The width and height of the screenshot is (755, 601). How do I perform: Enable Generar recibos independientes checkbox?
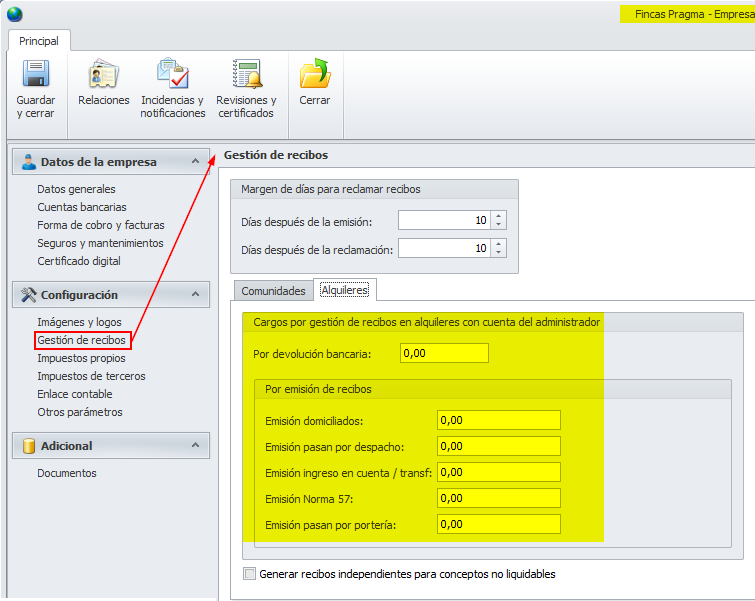point(250,574)
